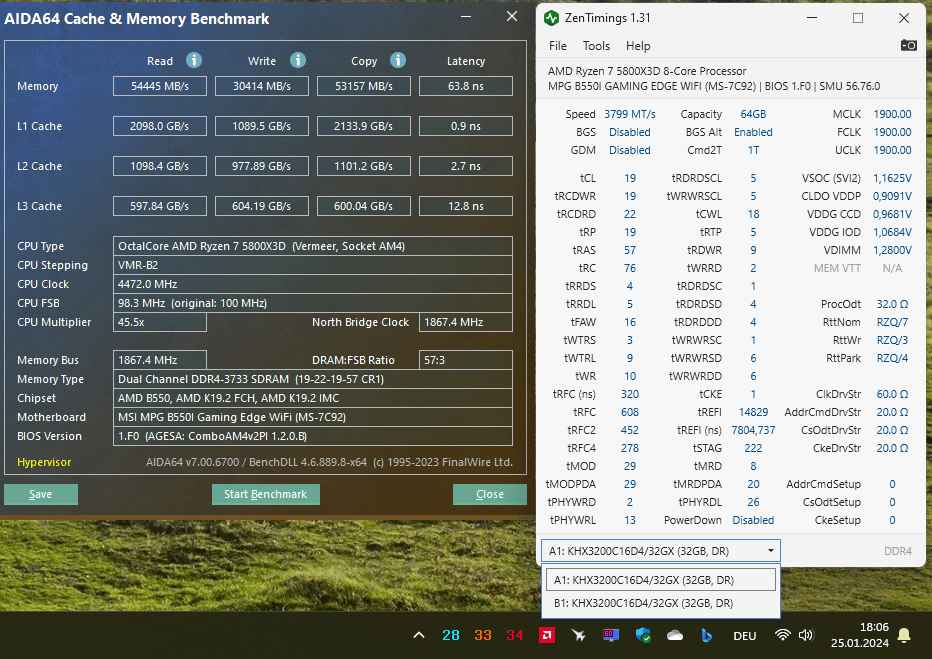Viewport: 932px width, 659px height.
Task: Click the L3 Cache Latency value 12.8 ns
Action: 465,206
